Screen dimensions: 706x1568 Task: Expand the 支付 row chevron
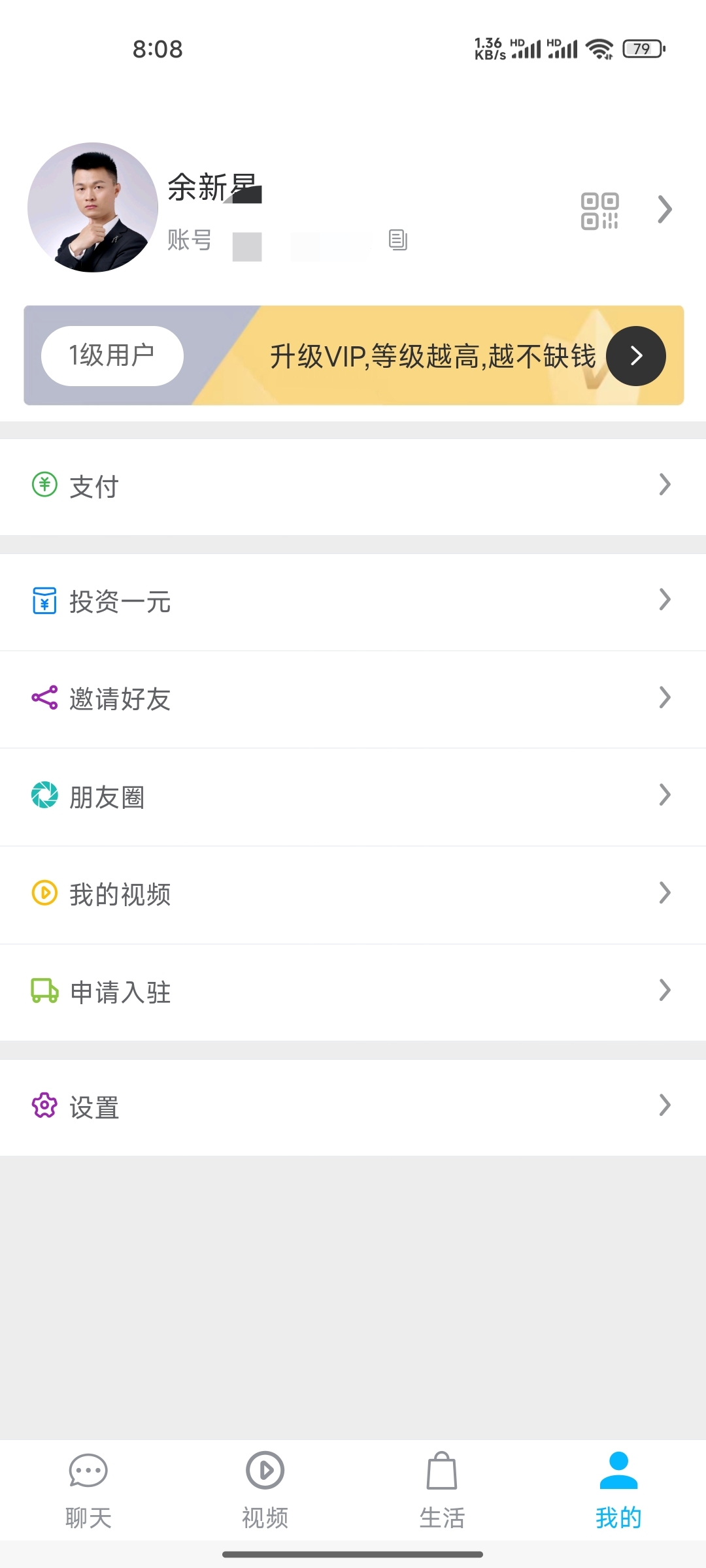[x=665, y=485]
